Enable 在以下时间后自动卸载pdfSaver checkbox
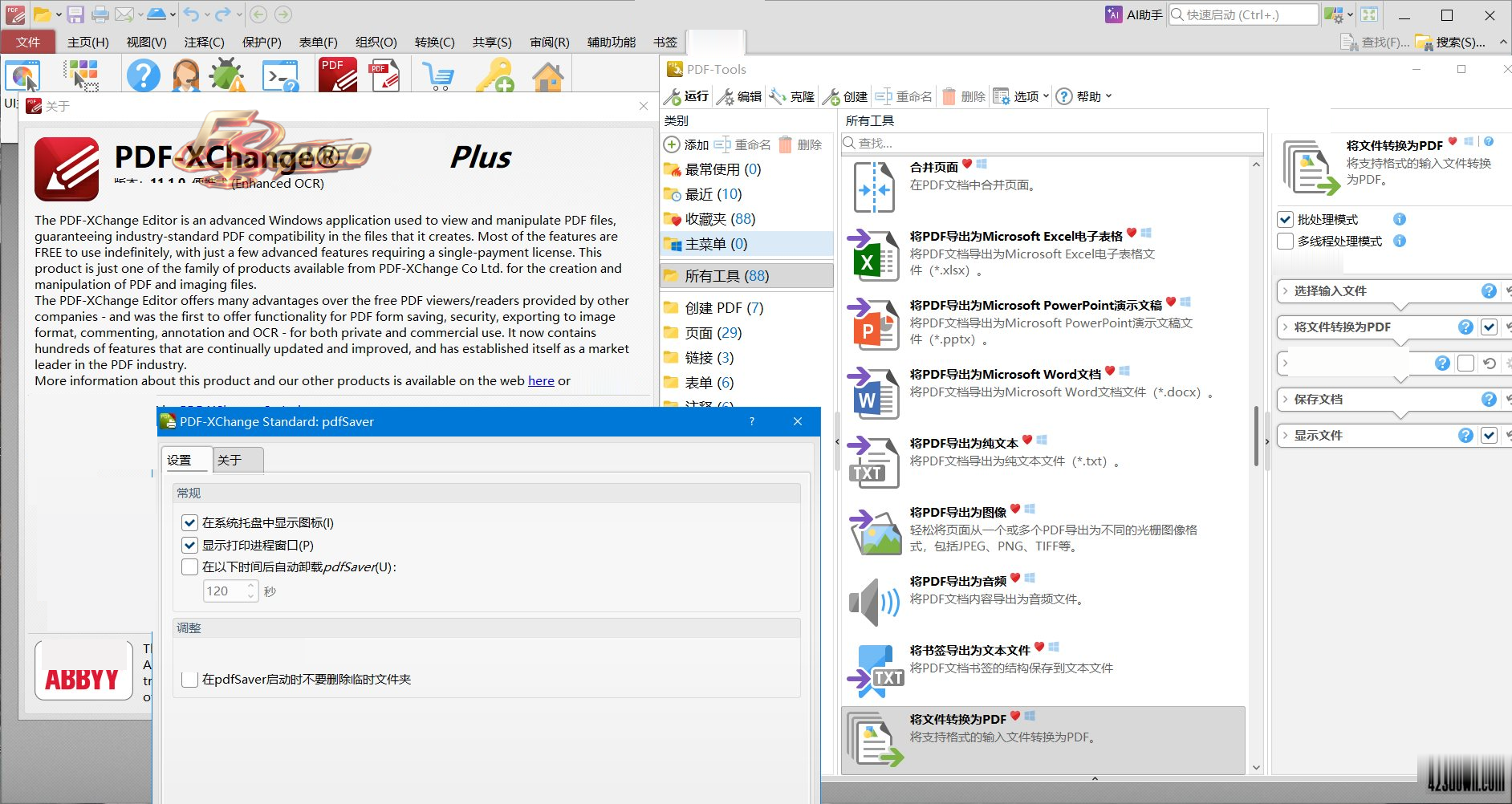 pos(190,566)
